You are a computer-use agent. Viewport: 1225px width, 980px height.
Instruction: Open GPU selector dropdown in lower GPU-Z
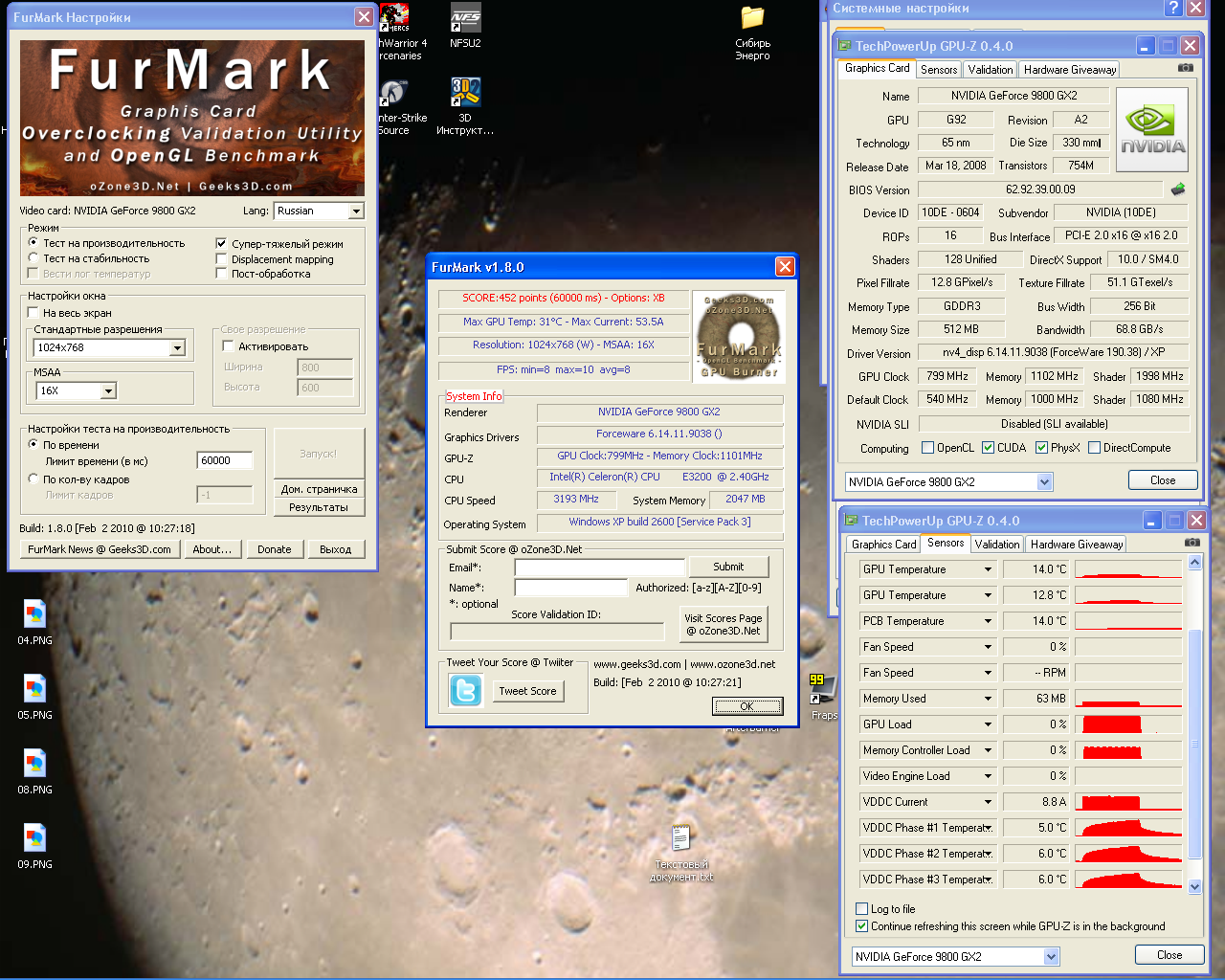point(1051,957)
